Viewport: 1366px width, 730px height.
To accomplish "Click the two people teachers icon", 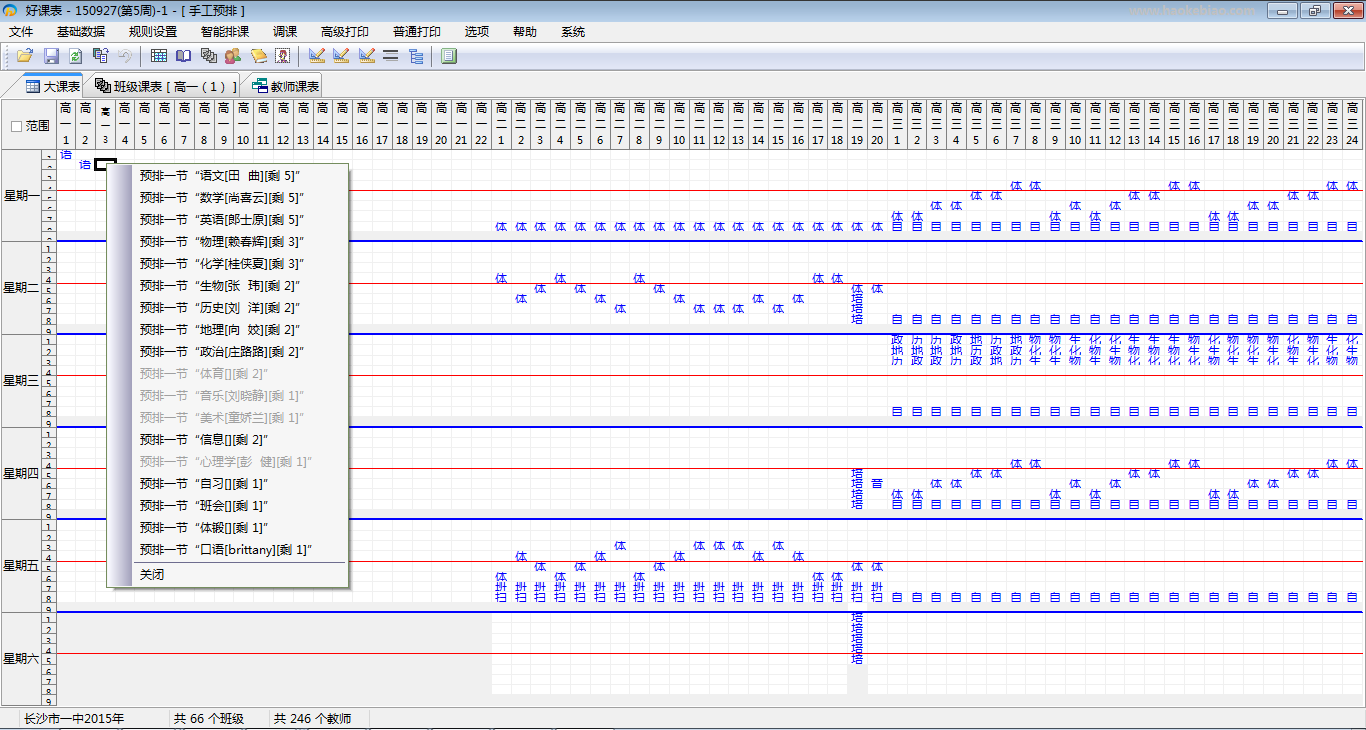I will coord(233,56).
